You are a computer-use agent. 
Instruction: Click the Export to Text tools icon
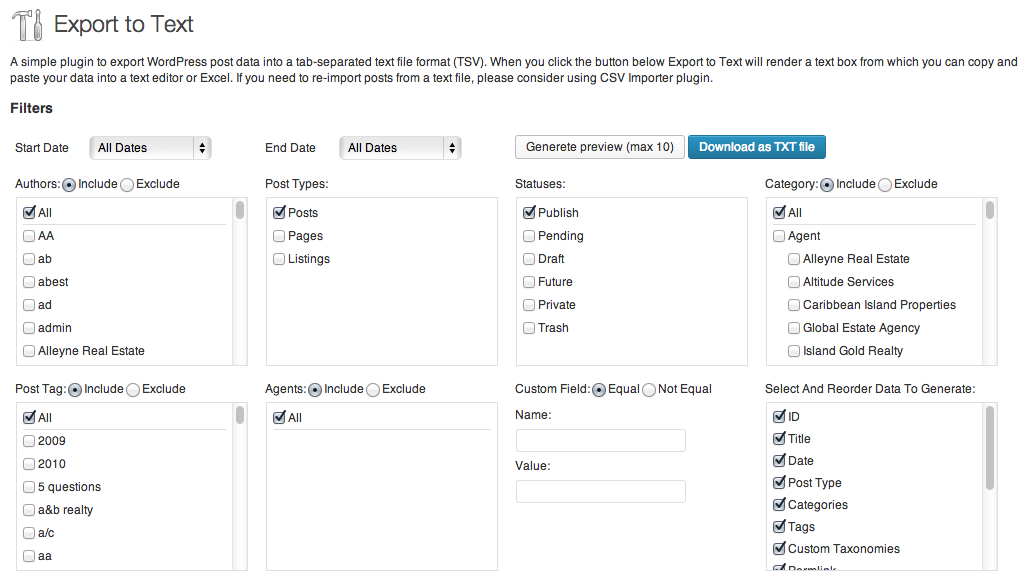click(28, 25)
